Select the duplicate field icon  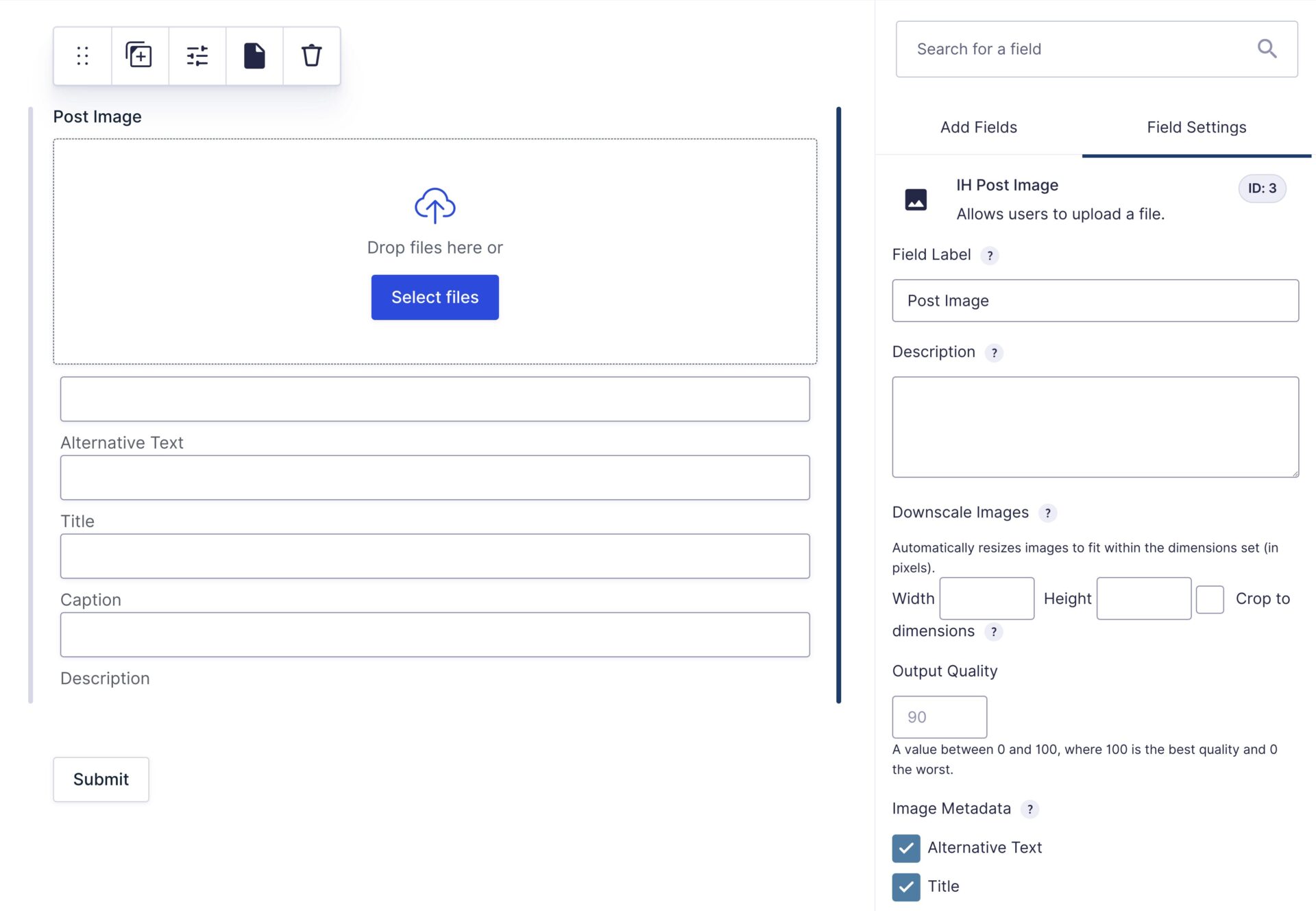[x=138, y=56]
